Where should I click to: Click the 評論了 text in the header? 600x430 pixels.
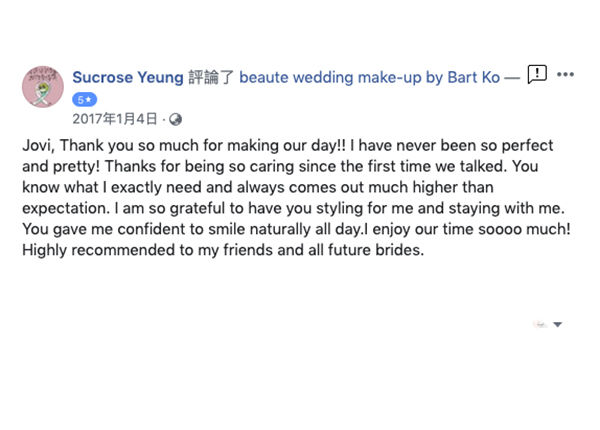[x=211, y=77]
